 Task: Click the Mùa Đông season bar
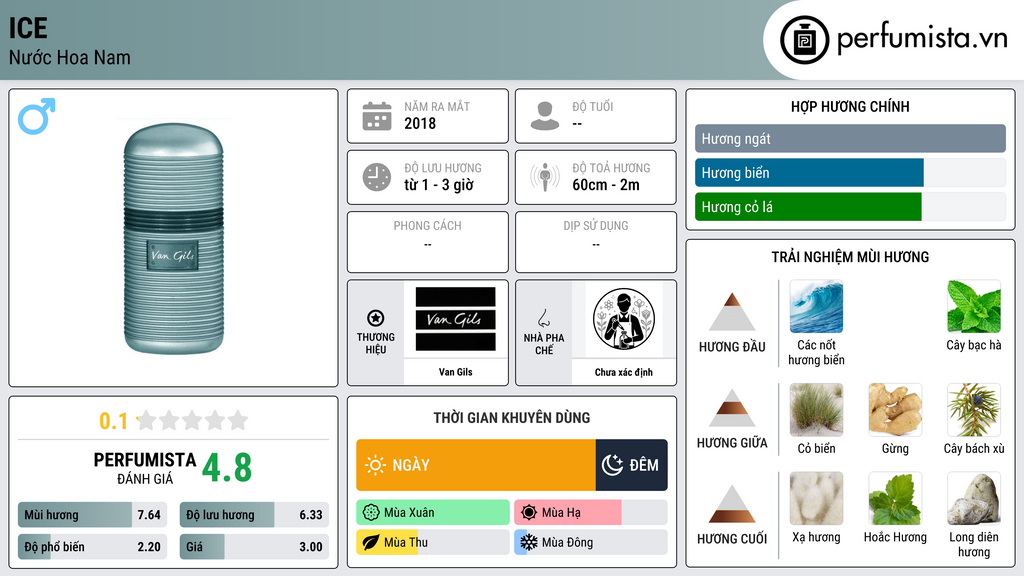click(591, 543)
